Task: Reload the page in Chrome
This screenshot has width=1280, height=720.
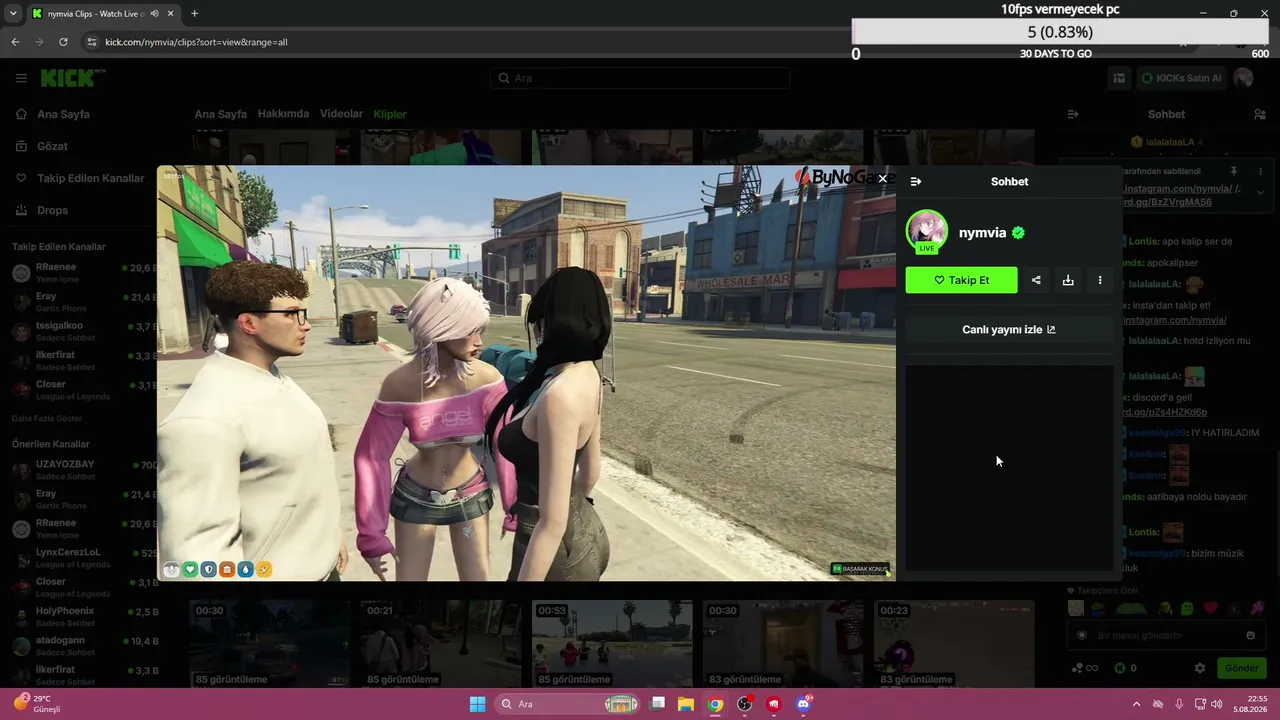Action: pos(63,42)
